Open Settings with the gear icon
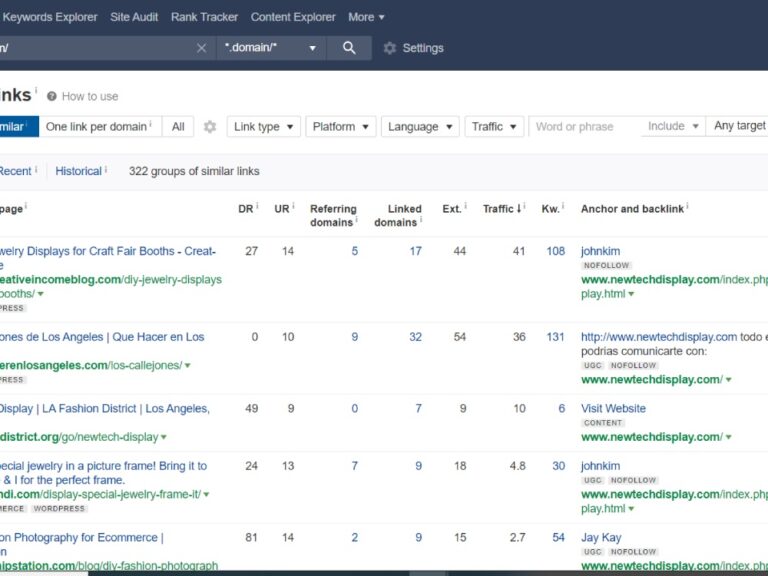 coord(389,48)
